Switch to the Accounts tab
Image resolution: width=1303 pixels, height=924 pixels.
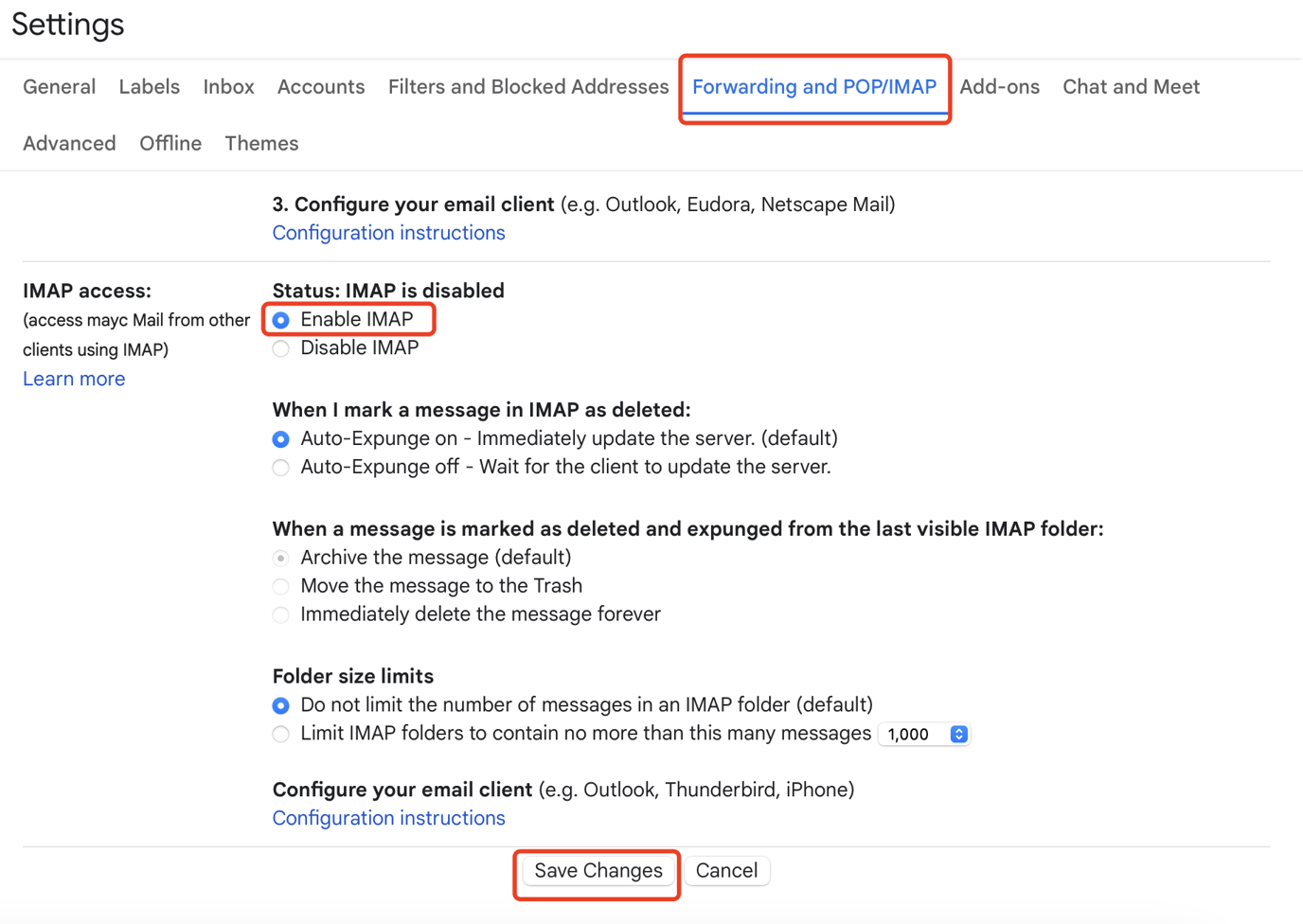(320, 86)
